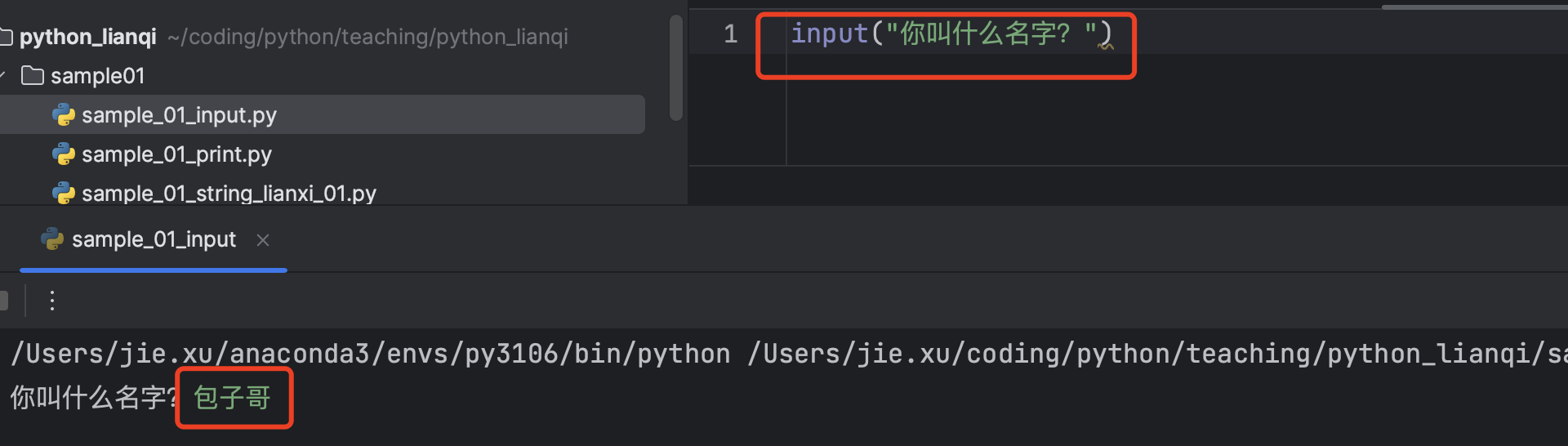This screenshot has width=1568, height=446.
Task: Click the sample_01_print.py Python file icon
Action: click(64, 154)
